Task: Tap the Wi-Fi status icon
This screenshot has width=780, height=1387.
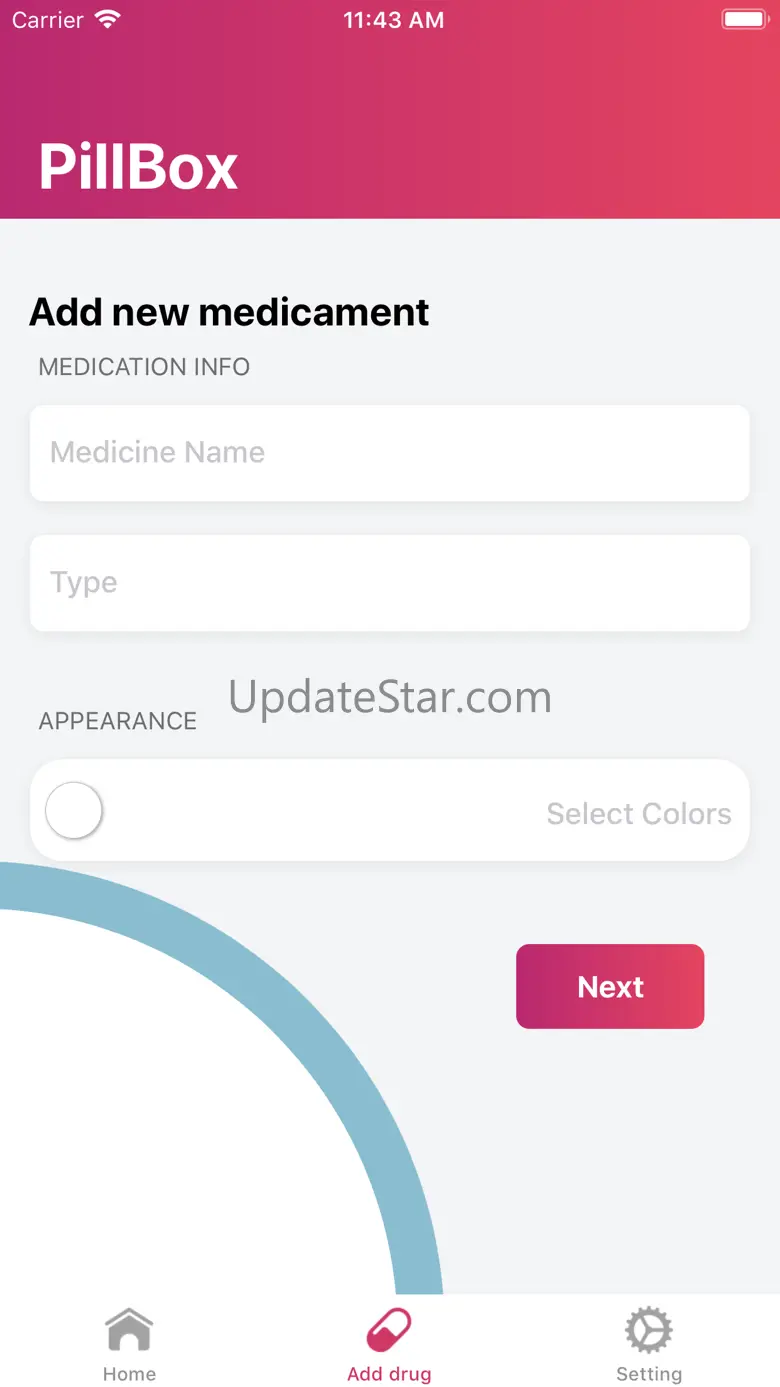Action: [107, 20]
